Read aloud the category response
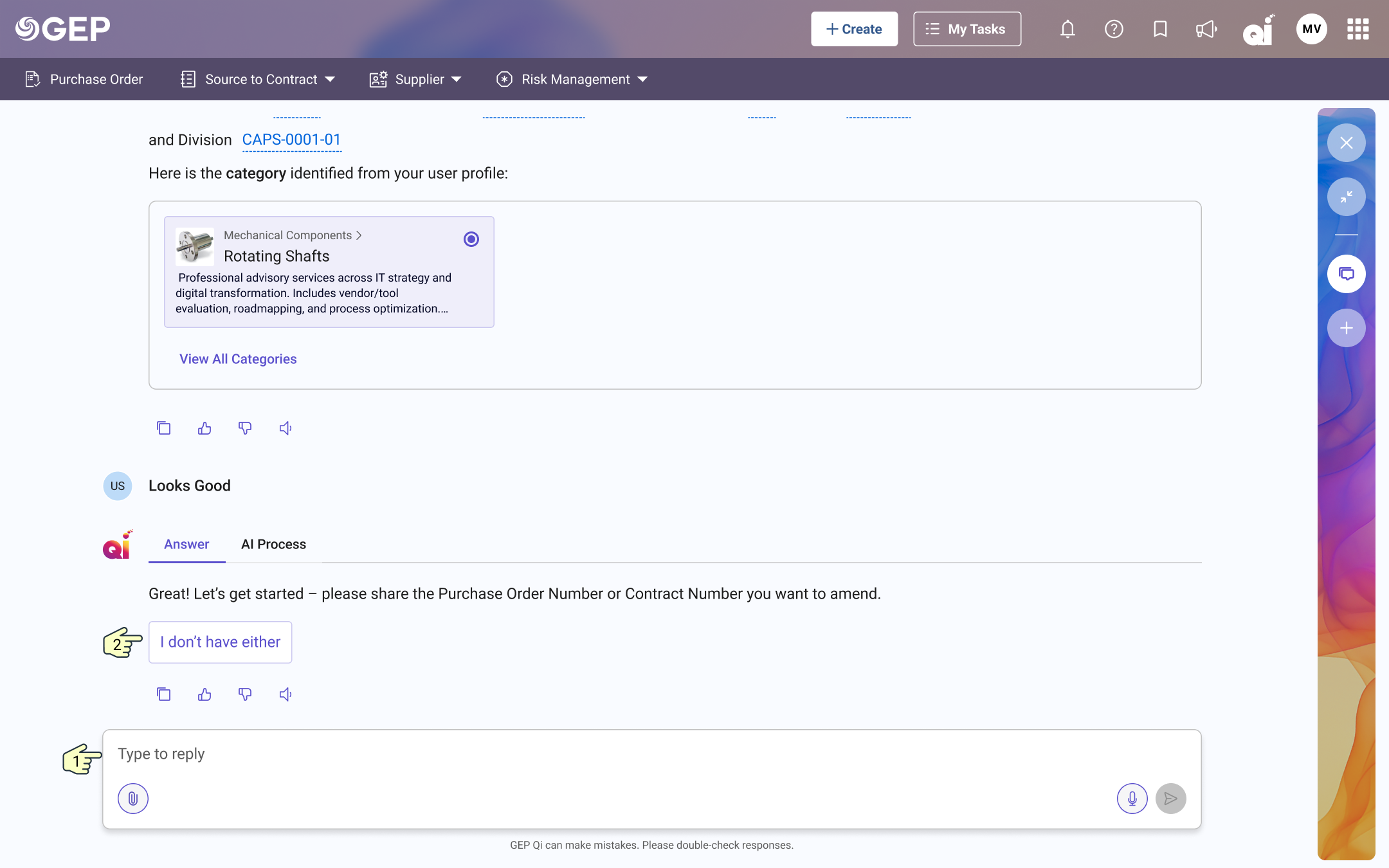 (x=286, y=428)
